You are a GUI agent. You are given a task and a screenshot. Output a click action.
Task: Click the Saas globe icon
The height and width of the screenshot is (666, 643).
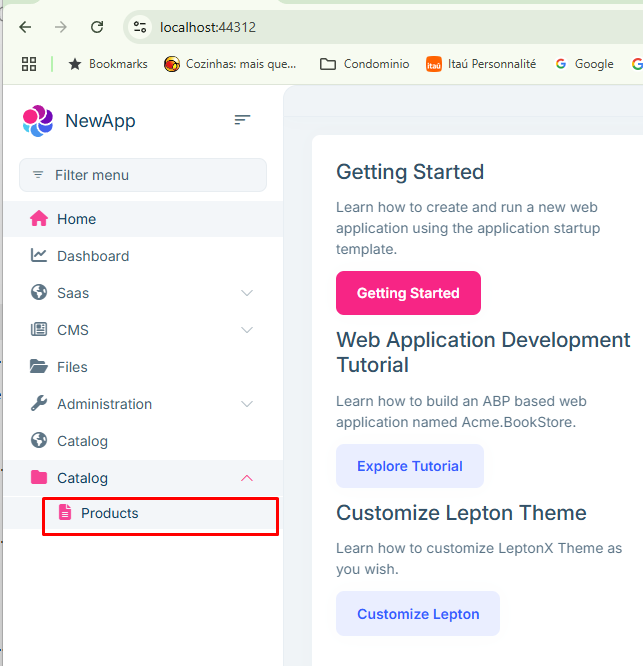click(39, 293)
